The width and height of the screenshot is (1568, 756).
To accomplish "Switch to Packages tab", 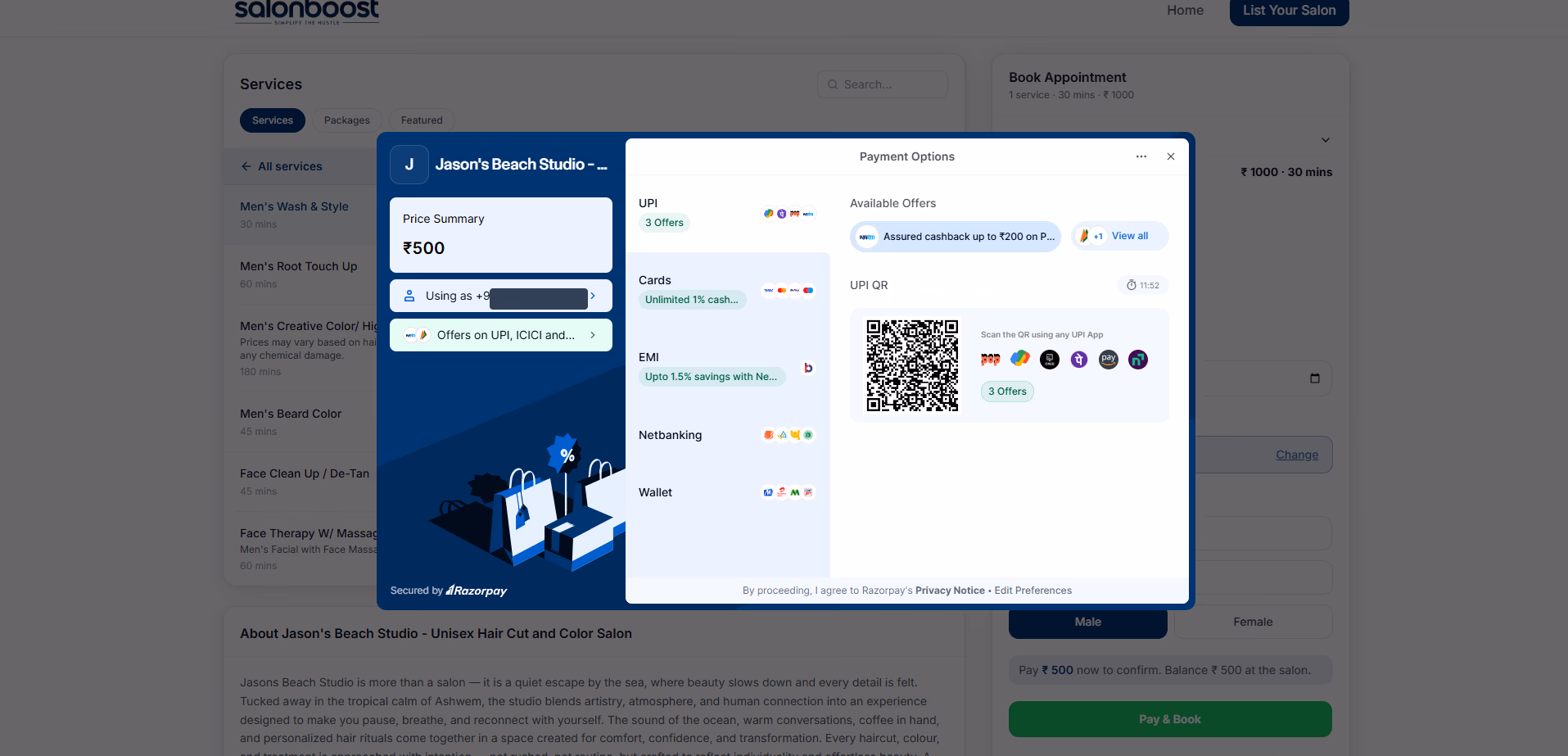I will [x=347, y=120].
